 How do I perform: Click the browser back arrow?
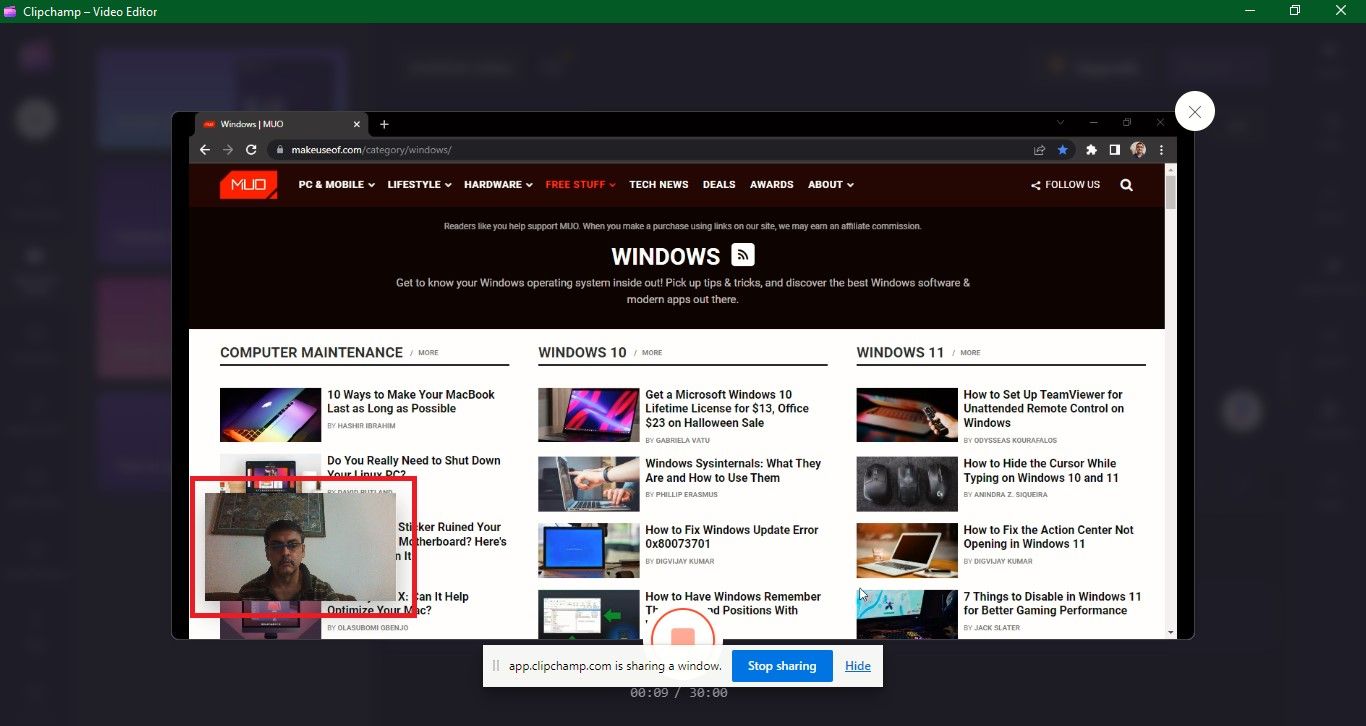pyautogui.click(x=205, y=150)
